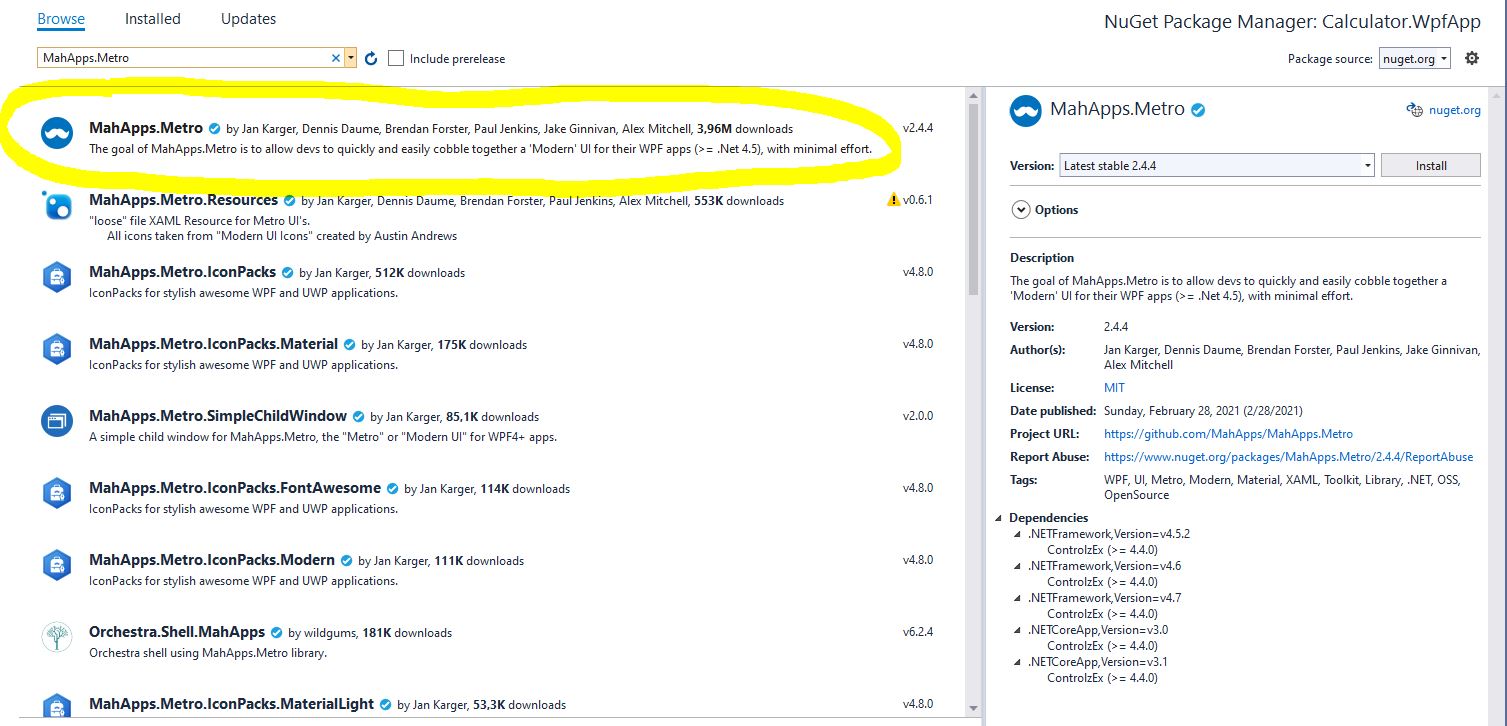Screen dimensions: 1507x726
Task: Click the refresh icon beside search box
Action: pos(371,59)
